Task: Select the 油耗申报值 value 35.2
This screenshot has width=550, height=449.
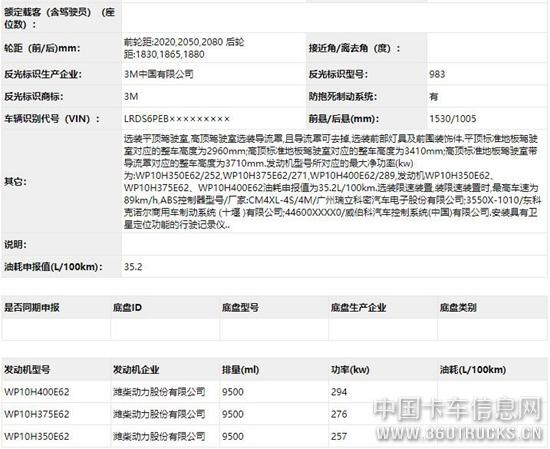Action: tap(133, 267)
